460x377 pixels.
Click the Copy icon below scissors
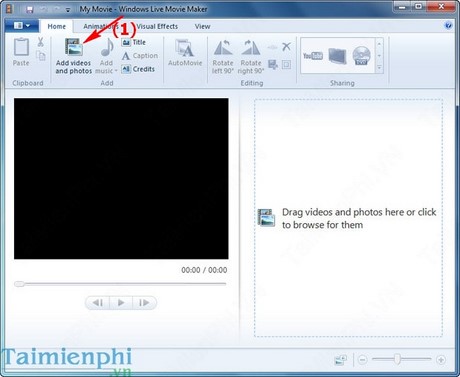tap(41, 56)
